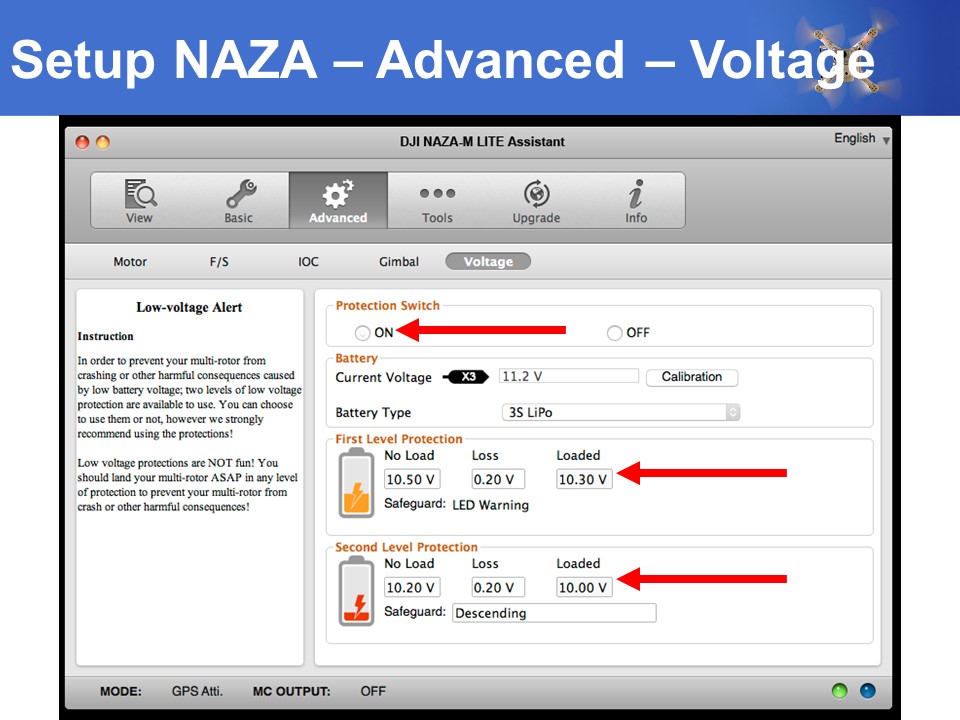This screenshot has width=960, height=720.
Task: Open the View toolbar section
Action: click(x=140, y=201)
